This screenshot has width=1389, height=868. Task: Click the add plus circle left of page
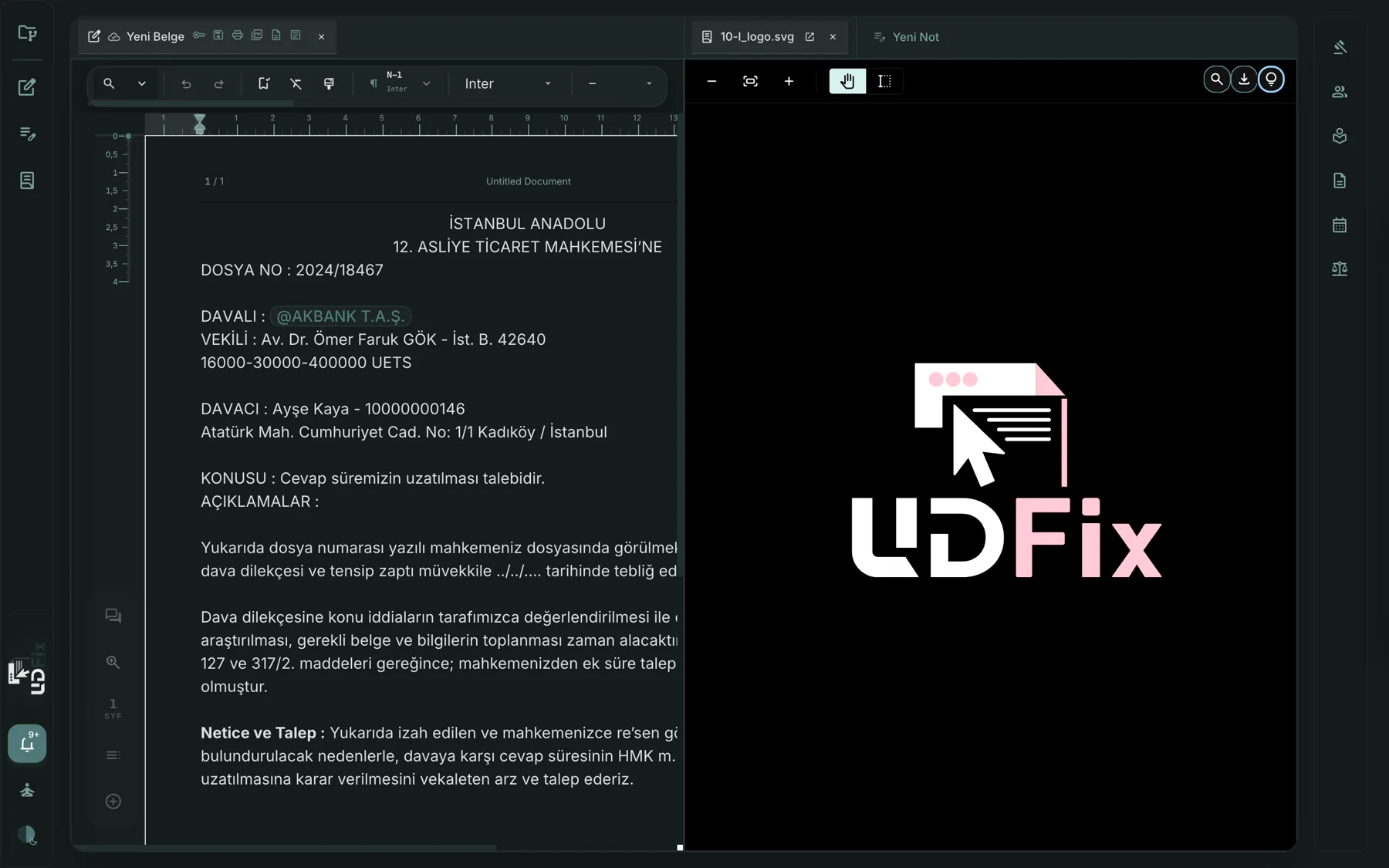(113, 802)
